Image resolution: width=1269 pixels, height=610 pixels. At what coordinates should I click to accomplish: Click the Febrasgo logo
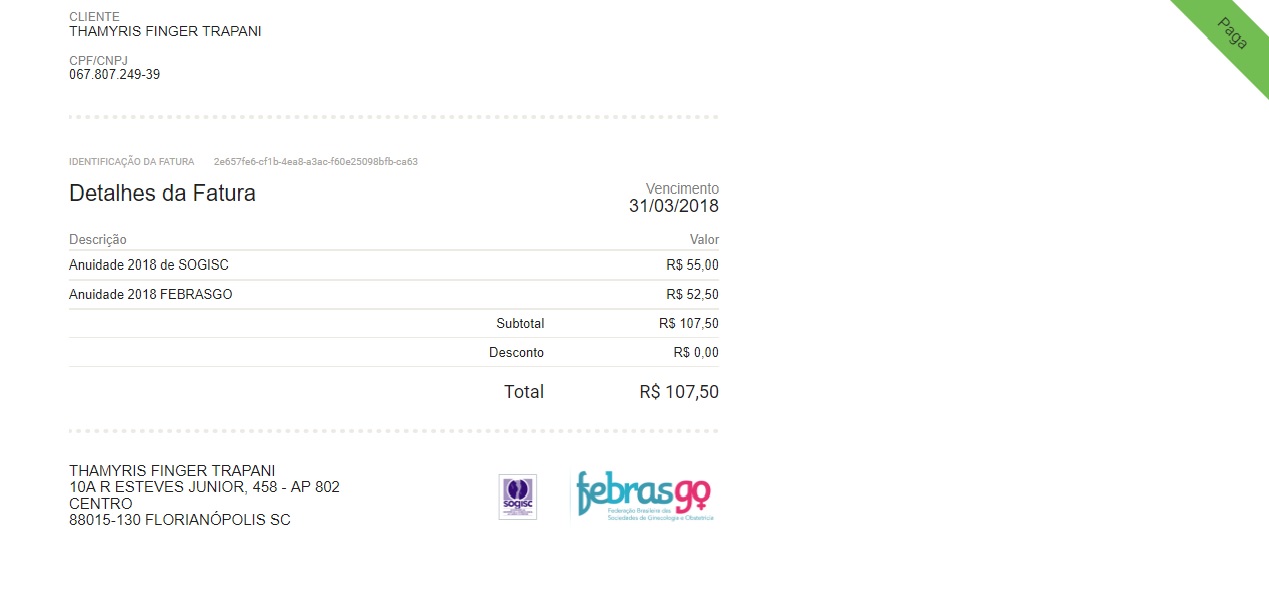(645, 497)
